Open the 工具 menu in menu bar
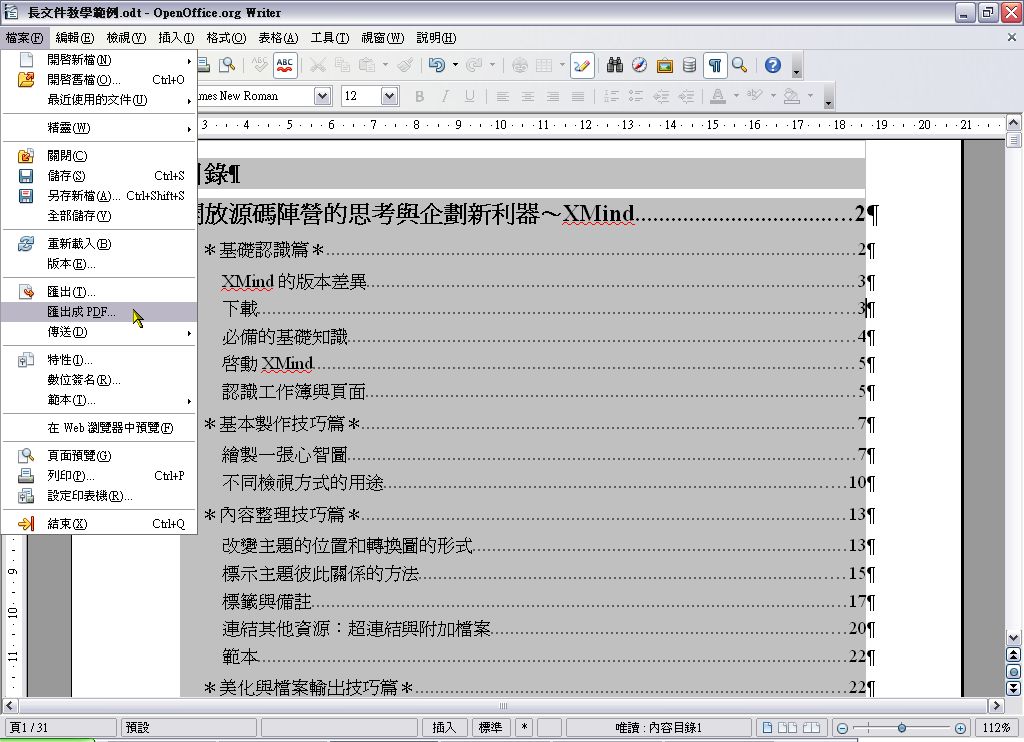Screen dimensions: 1024x742 [x=330, y=38]
